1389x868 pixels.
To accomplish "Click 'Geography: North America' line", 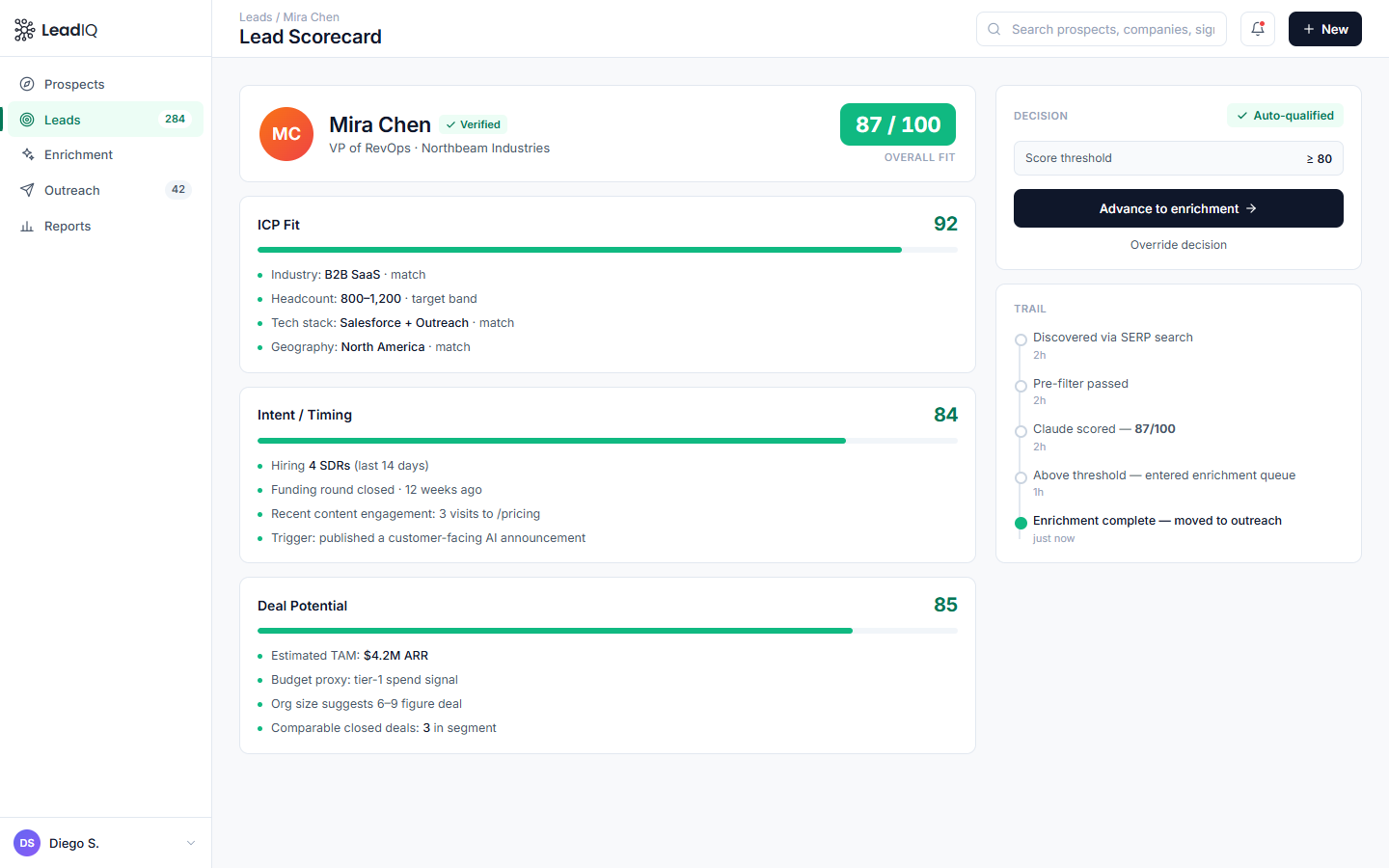I will tap(370, 347).
